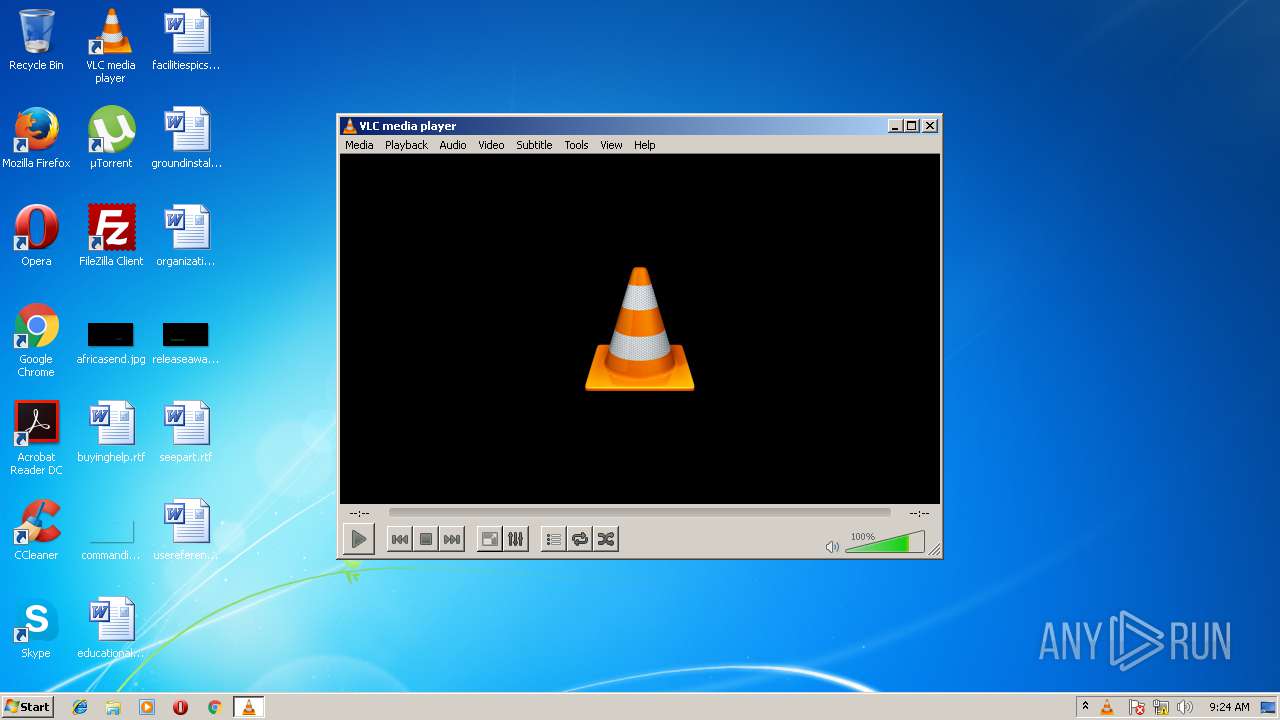Image resolution: width=1280 pixels, height=720 pixels.
Task: Toggle the VLC playlist view
Action: 554,539
